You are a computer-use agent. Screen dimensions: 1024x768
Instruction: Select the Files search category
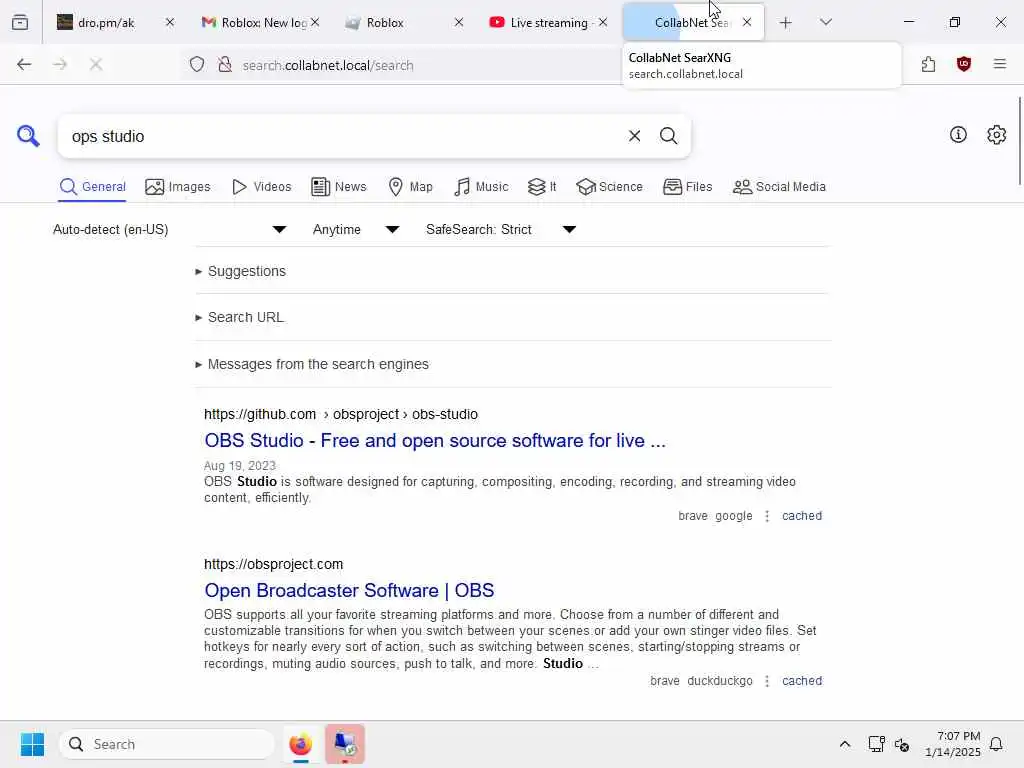pyautogui.click(x=687, y=187)
